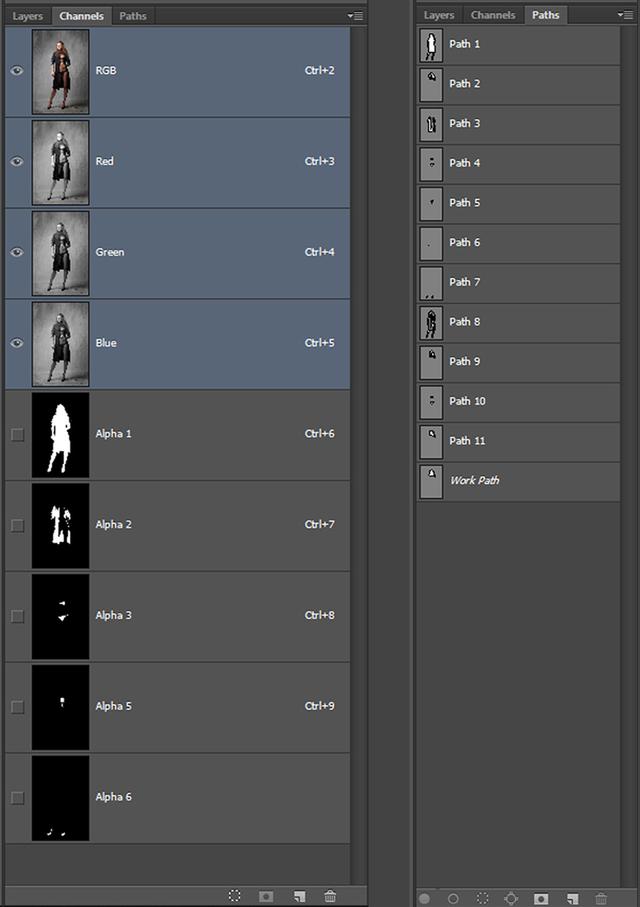Hide the Green channel via eye icon
640x907 pixels.
pos(17,252)
